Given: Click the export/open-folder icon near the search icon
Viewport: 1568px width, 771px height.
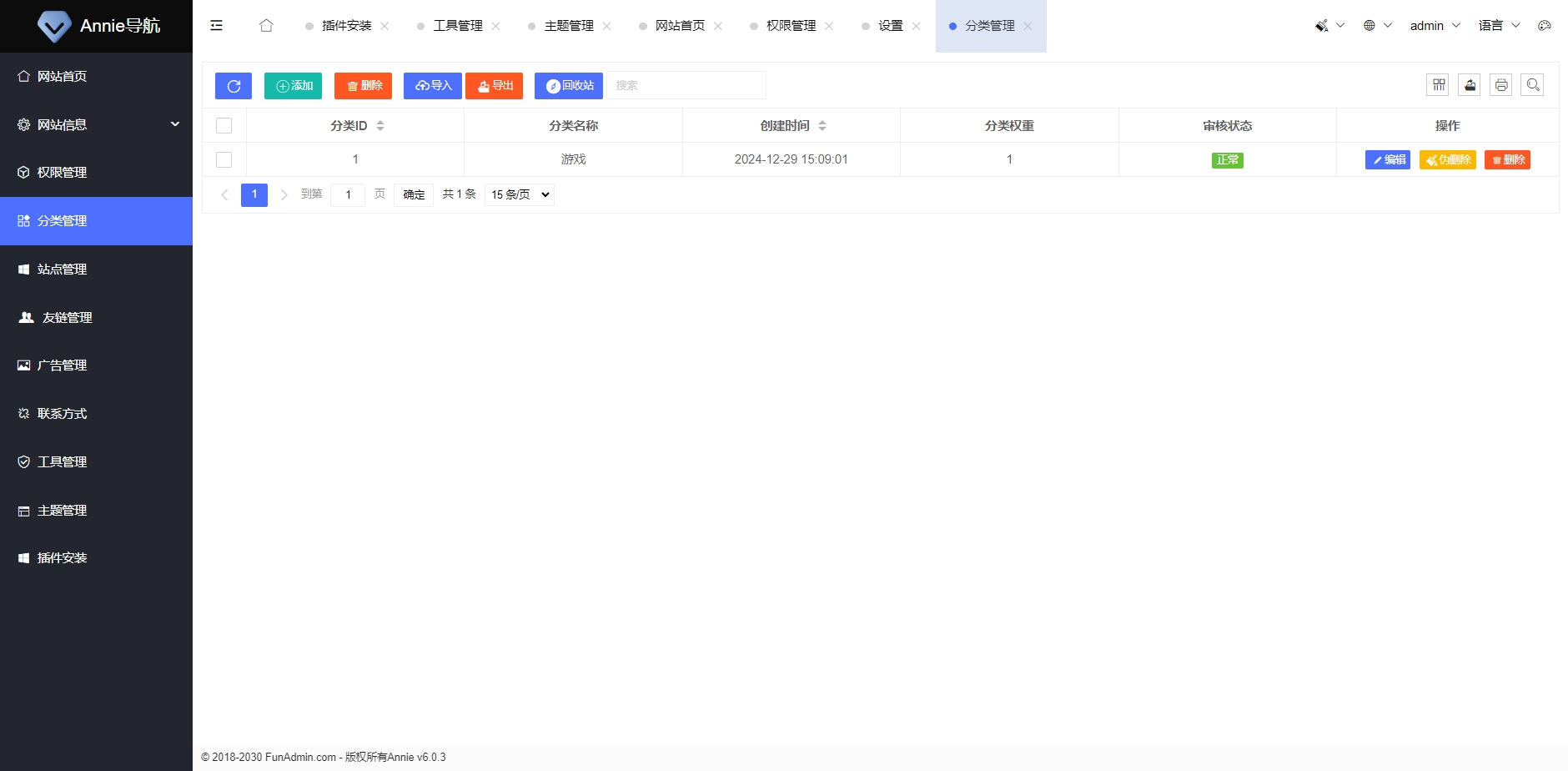Looking at the screenshot, I should 1470,84.
